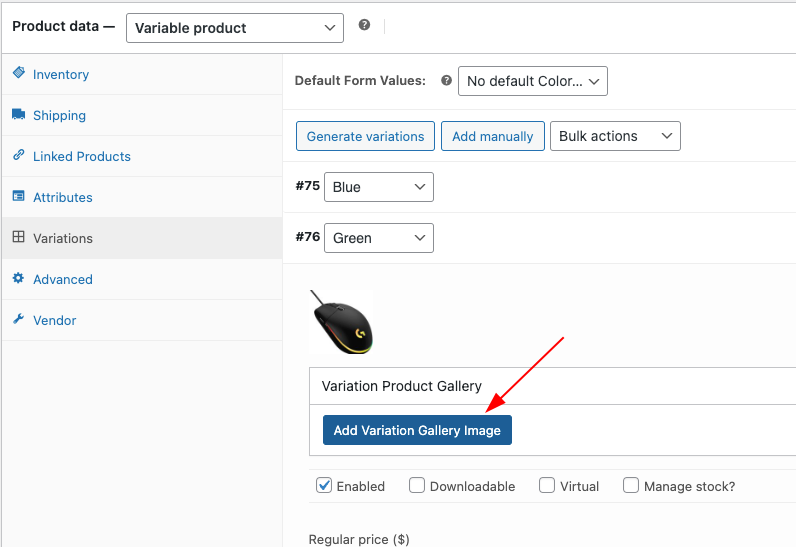Click the Vendor wrench icon

pyautogui.click(x=19, y=319)
